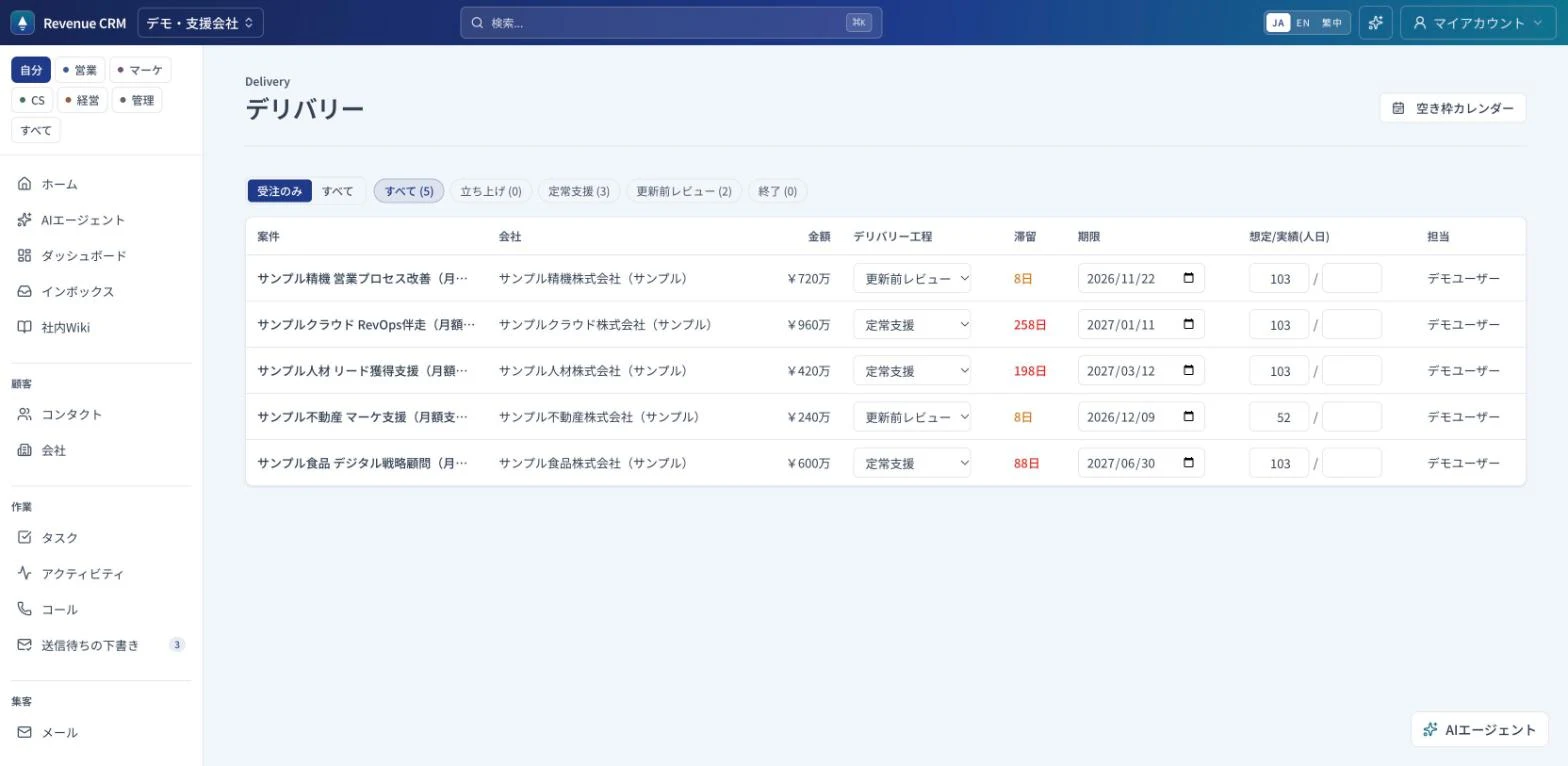The width and height of the screenshot is (1568, 766).
Task: Click the 送信待ちの下書き envelope icon
Action: 25,645
